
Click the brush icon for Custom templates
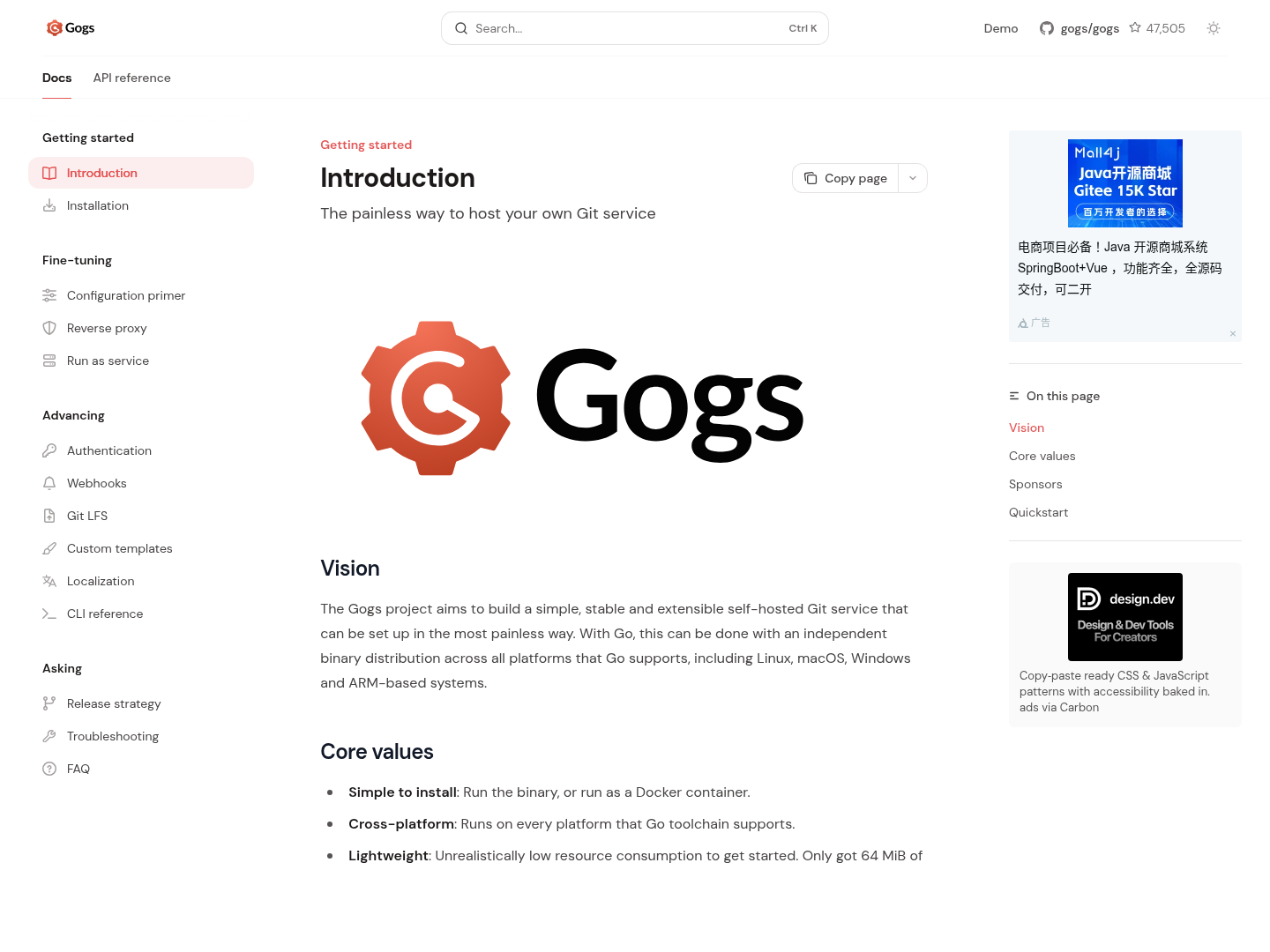pyautogui.click(x=49, y=548)
